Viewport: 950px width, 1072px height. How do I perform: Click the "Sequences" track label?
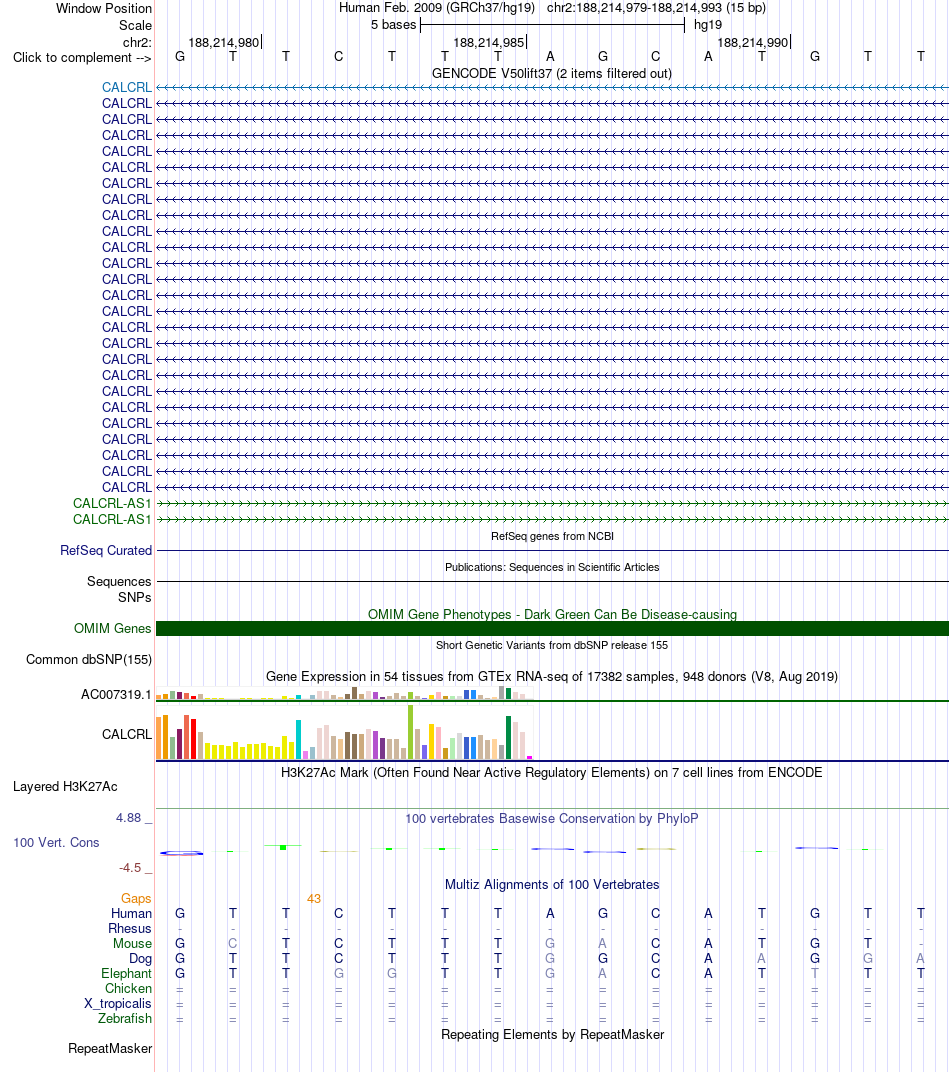click(119, 581)
